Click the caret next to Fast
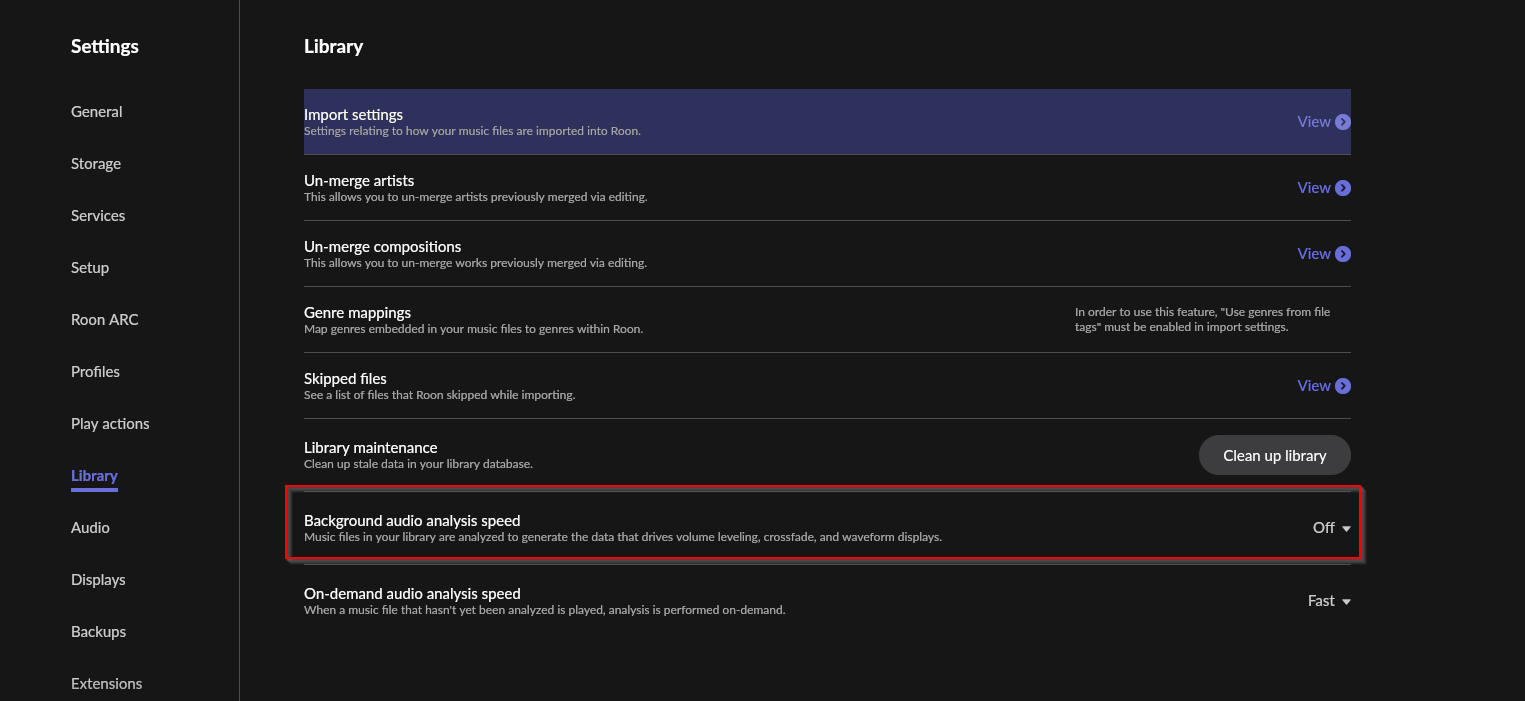Screen dimensions: 1525x701 coord(1346,602)
